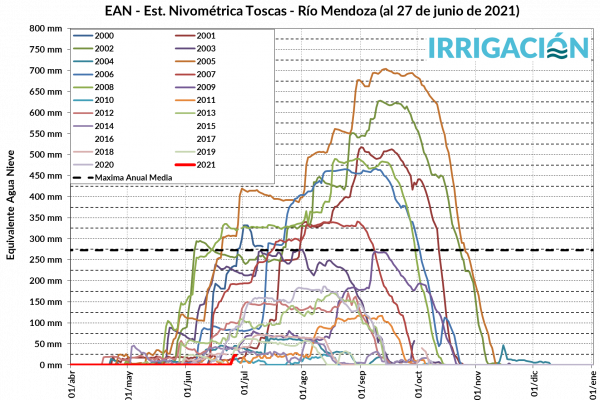Click the IRRIGACIÓN logo
Screen dimensions: 600x400
coord(508,47)
